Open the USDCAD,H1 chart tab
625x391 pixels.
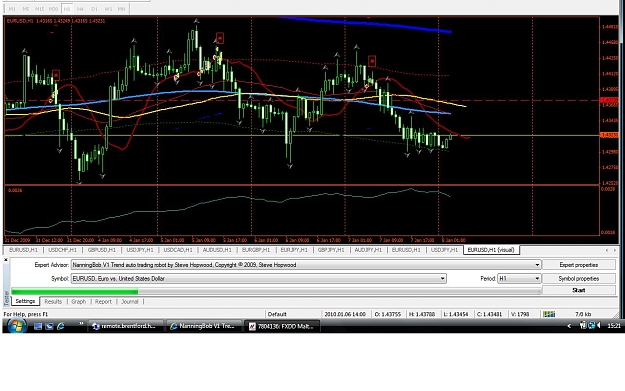[178, 250]
